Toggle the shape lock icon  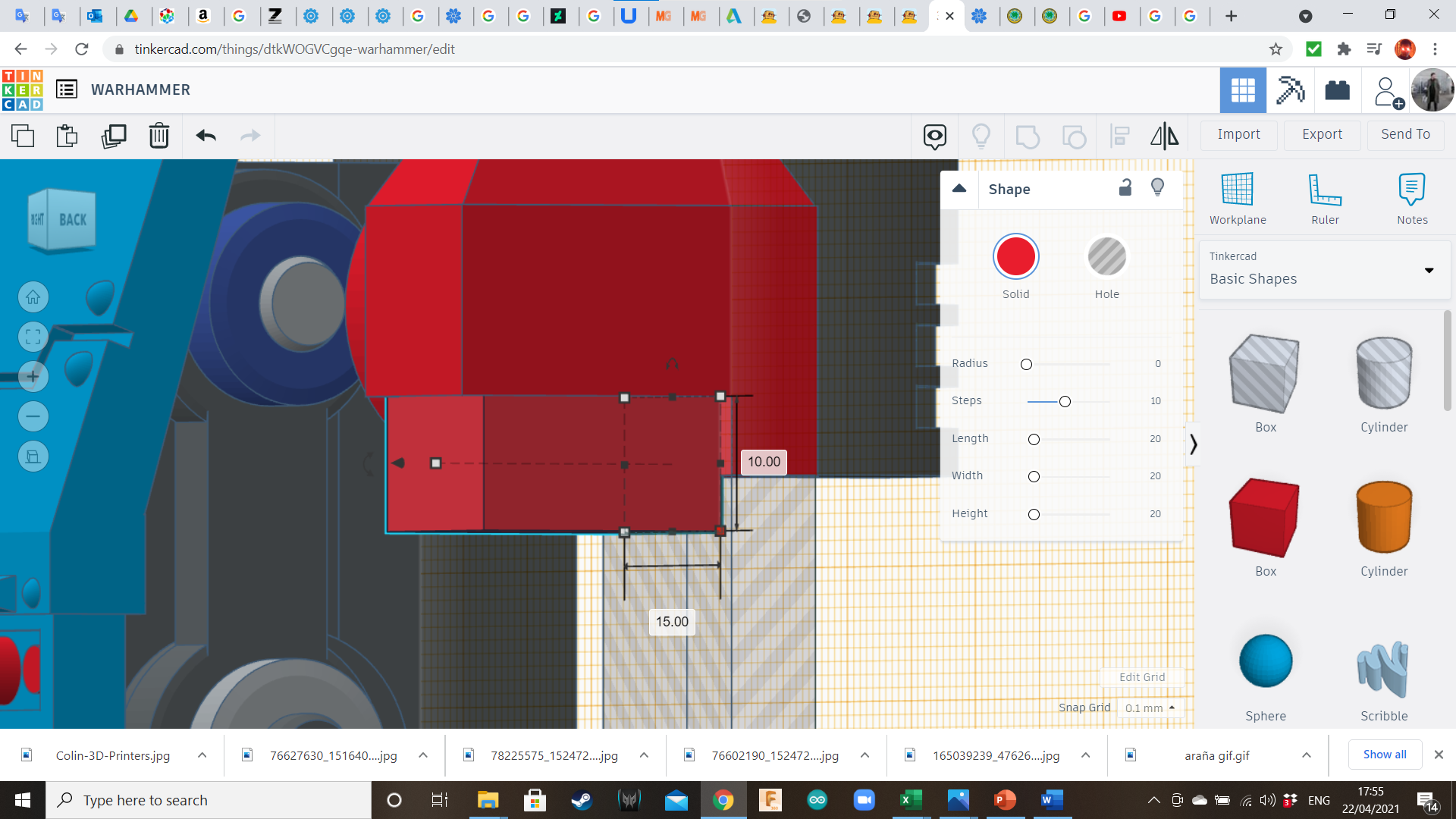click(1125, 188)
